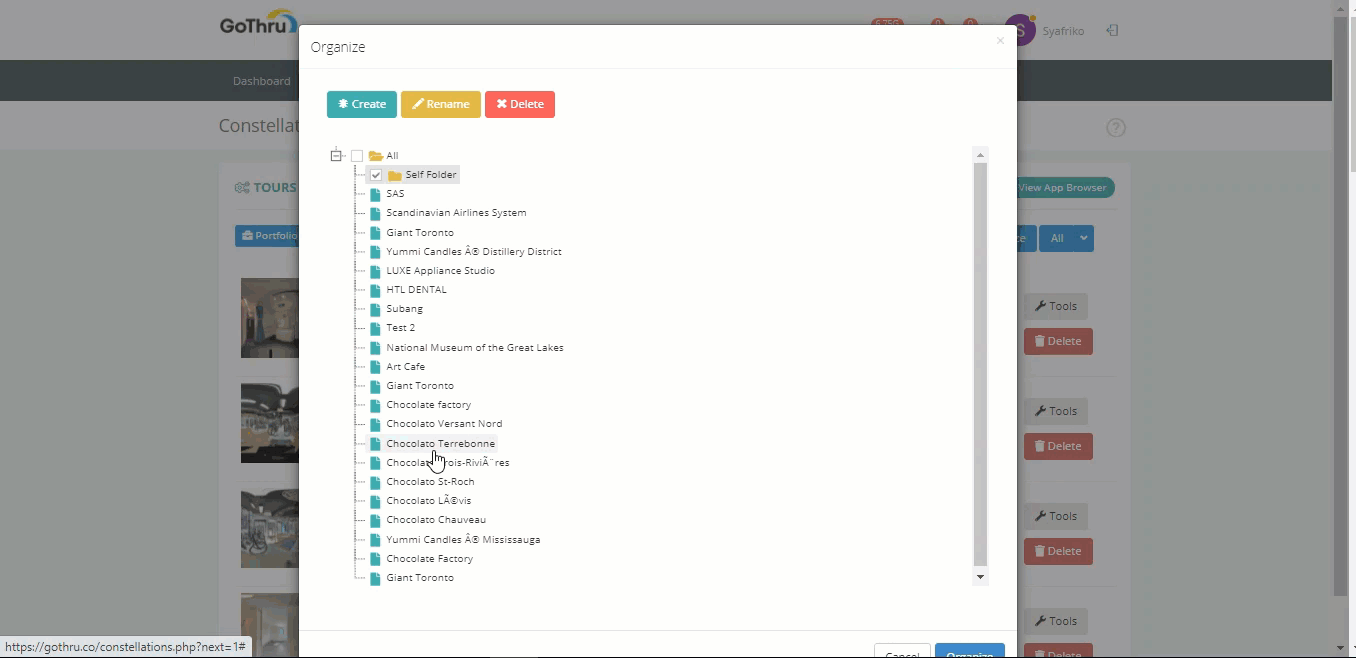Select Chocolato Versant Nord item
Image resolution: width=1356 pixels, height=658 pixels.
(x=444, y=424)
